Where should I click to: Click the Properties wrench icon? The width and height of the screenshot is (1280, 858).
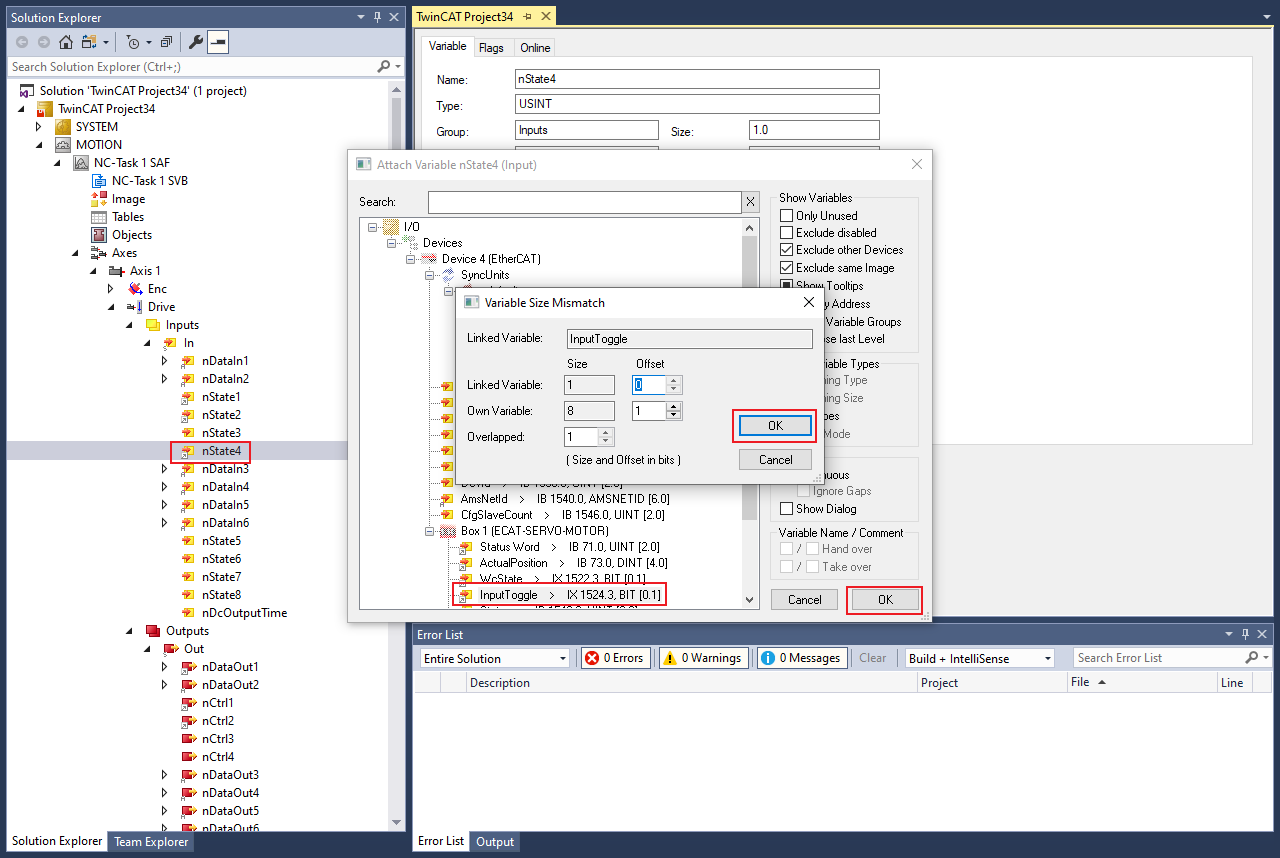(196, 42)
